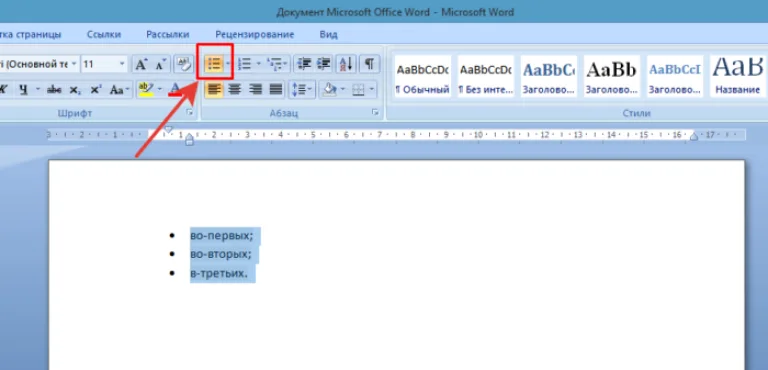Click the right indent ruler marker
Viewport: 768px width, 370px height.
click(694, 137)
